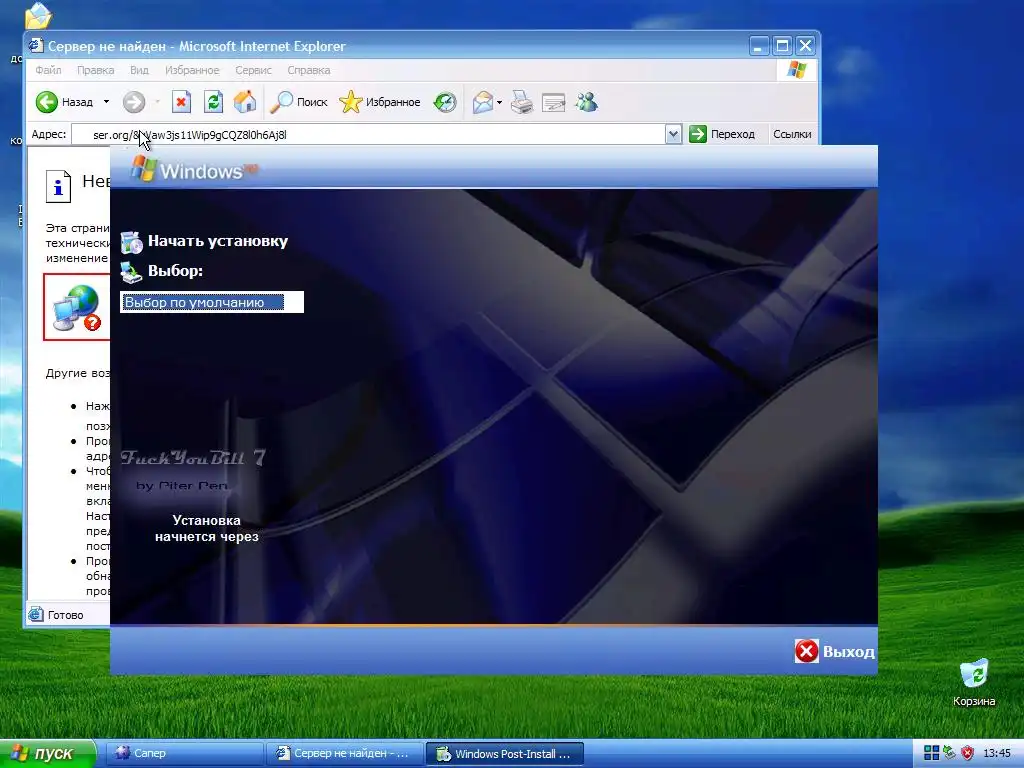Open the Избранное favorites star button
The width and height of the screenshot is (1024, 768).
point(379,102)
